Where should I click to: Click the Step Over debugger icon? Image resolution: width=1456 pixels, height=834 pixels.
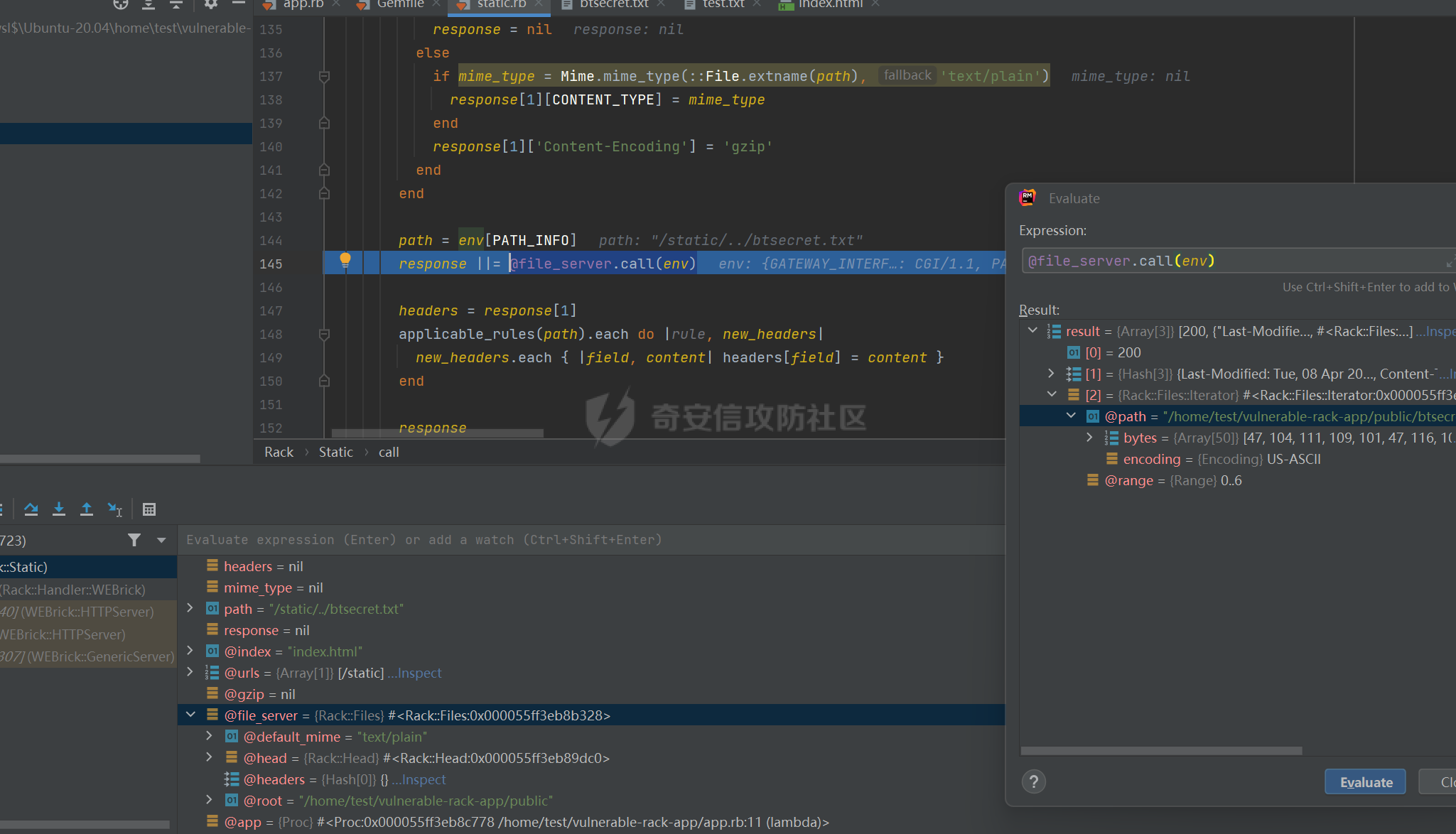31,509
